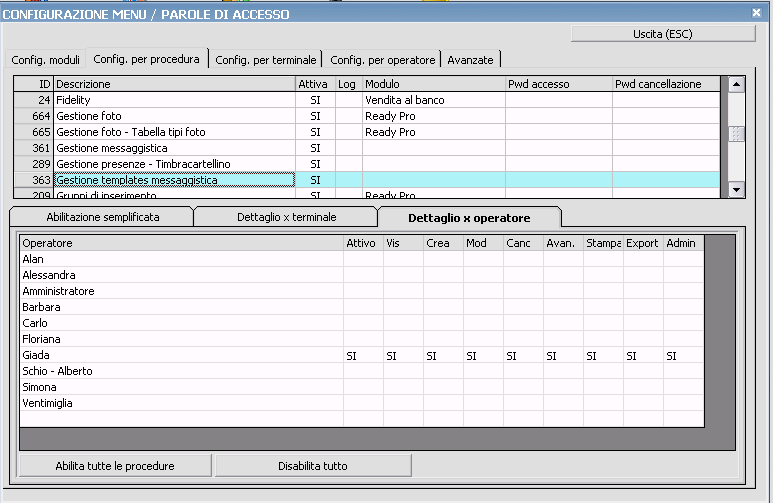Click Pwd cancellazione cell for Gestione messaggistica
The width and height of the screenshot is (773, 503).
coord(666,148)
